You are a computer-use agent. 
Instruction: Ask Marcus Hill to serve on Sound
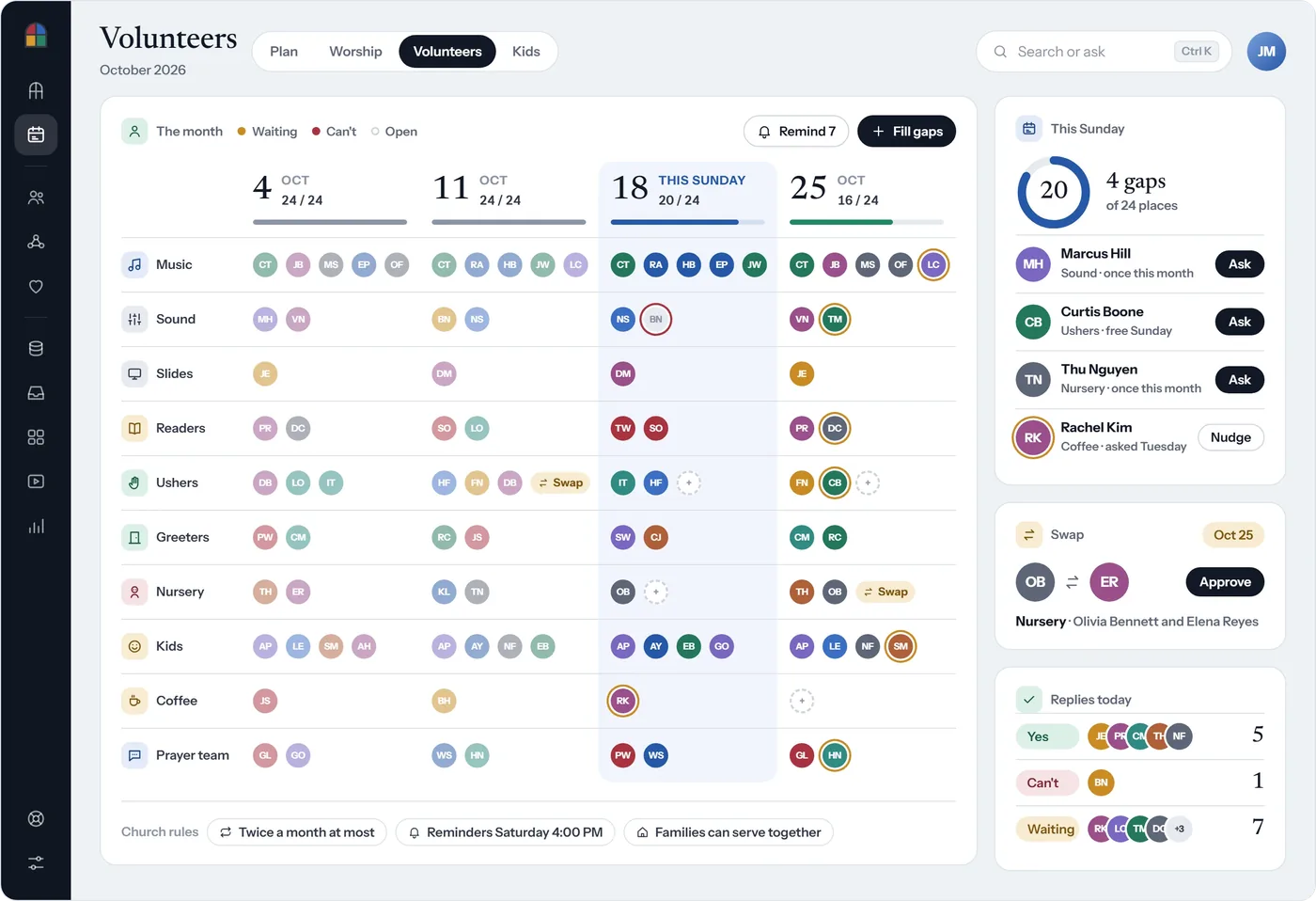(1240, 264)
